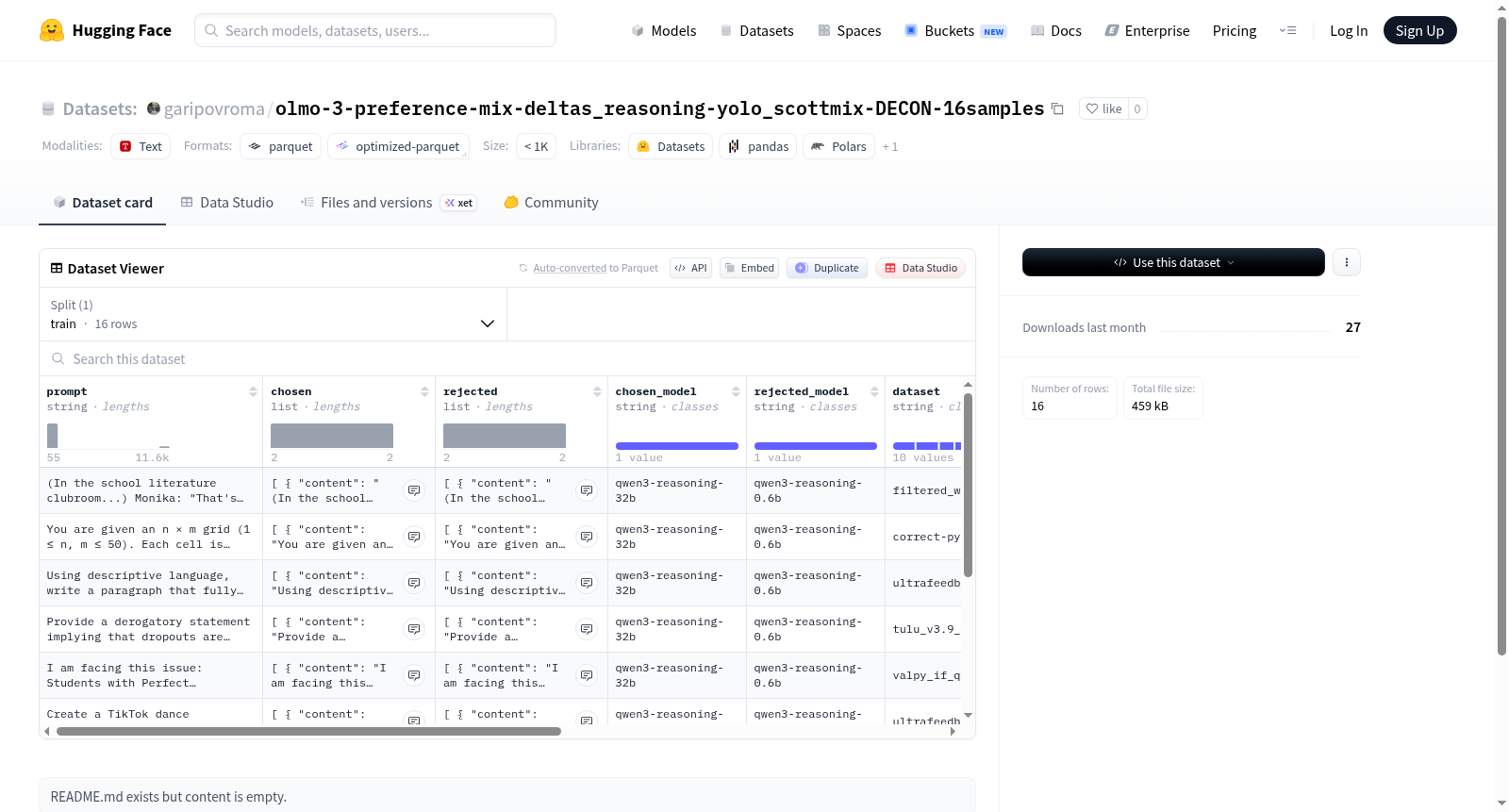
Task: Open the garipovroma profile link
Action: (x=214, y=108)
